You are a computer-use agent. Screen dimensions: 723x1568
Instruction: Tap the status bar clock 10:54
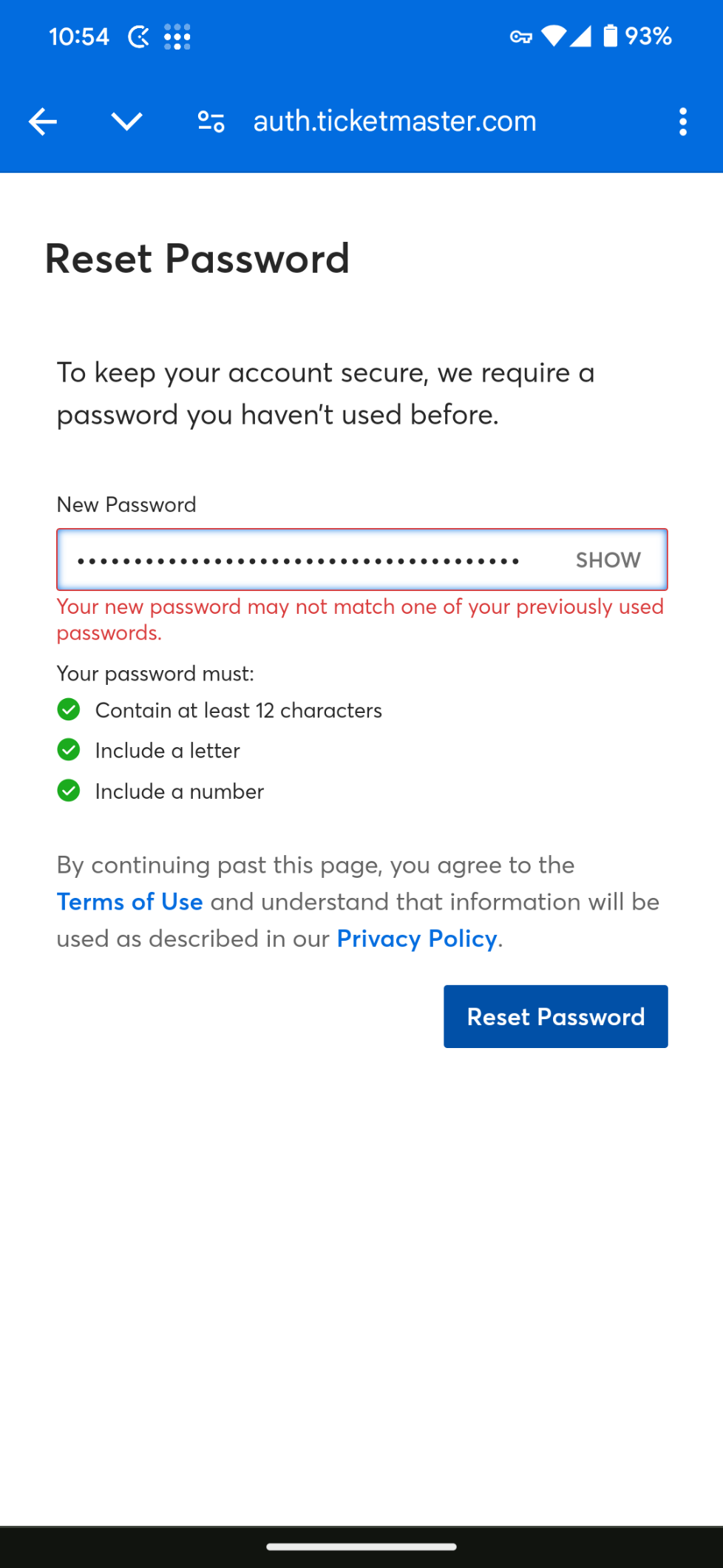pyautogui.click(x=79, y=36)
